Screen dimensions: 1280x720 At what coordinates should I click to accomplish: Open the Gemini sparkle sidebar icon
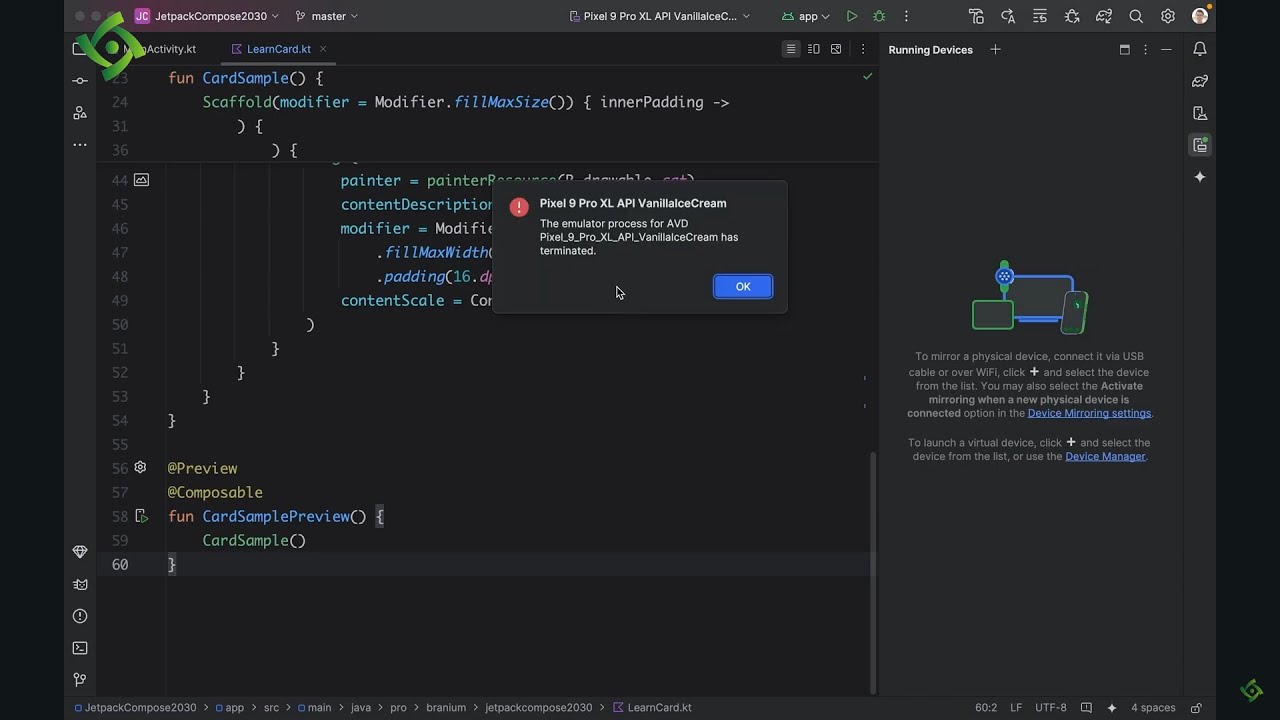point(1200,177)
